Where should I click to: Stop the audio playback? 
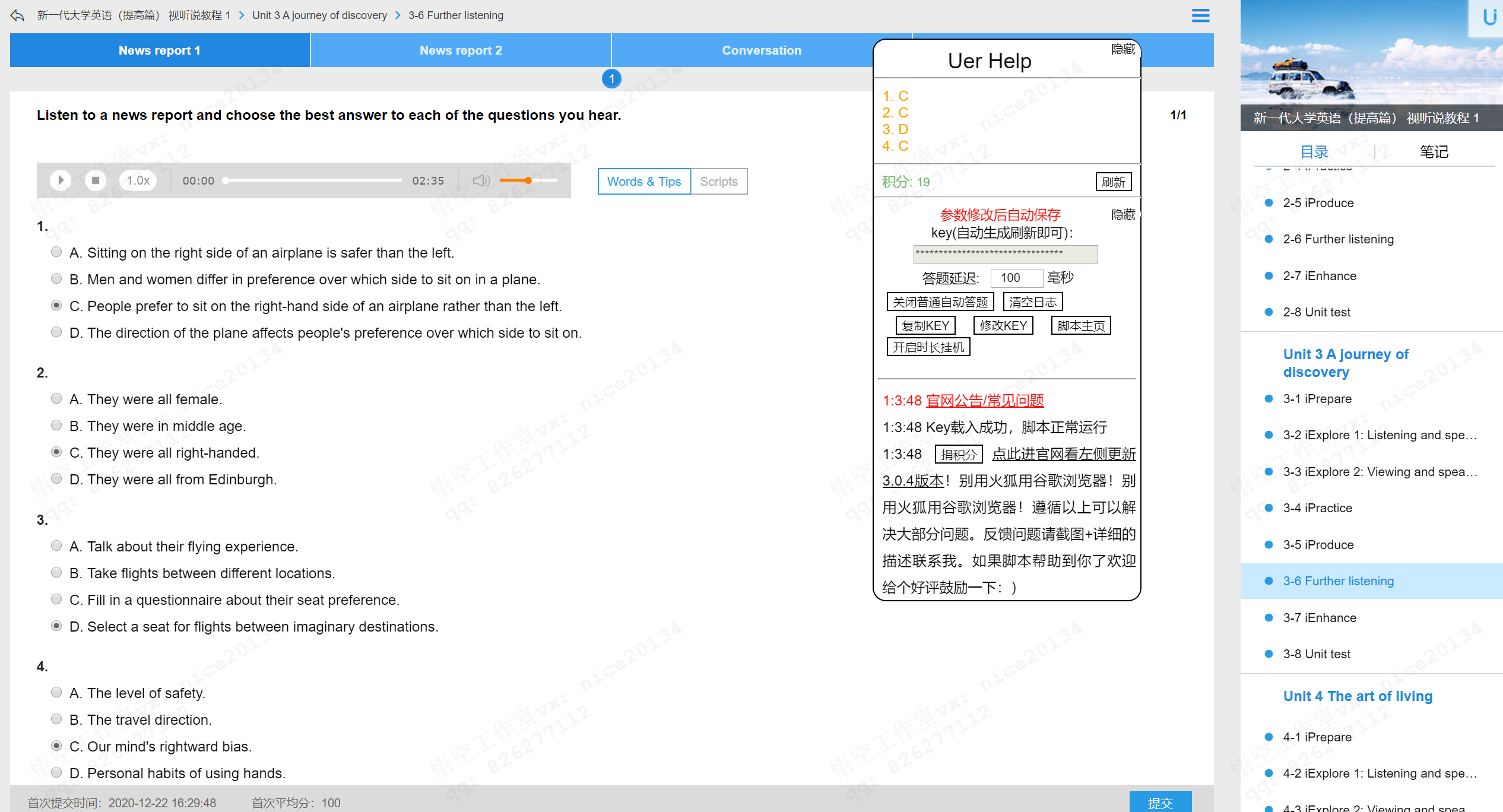point(96,180)
